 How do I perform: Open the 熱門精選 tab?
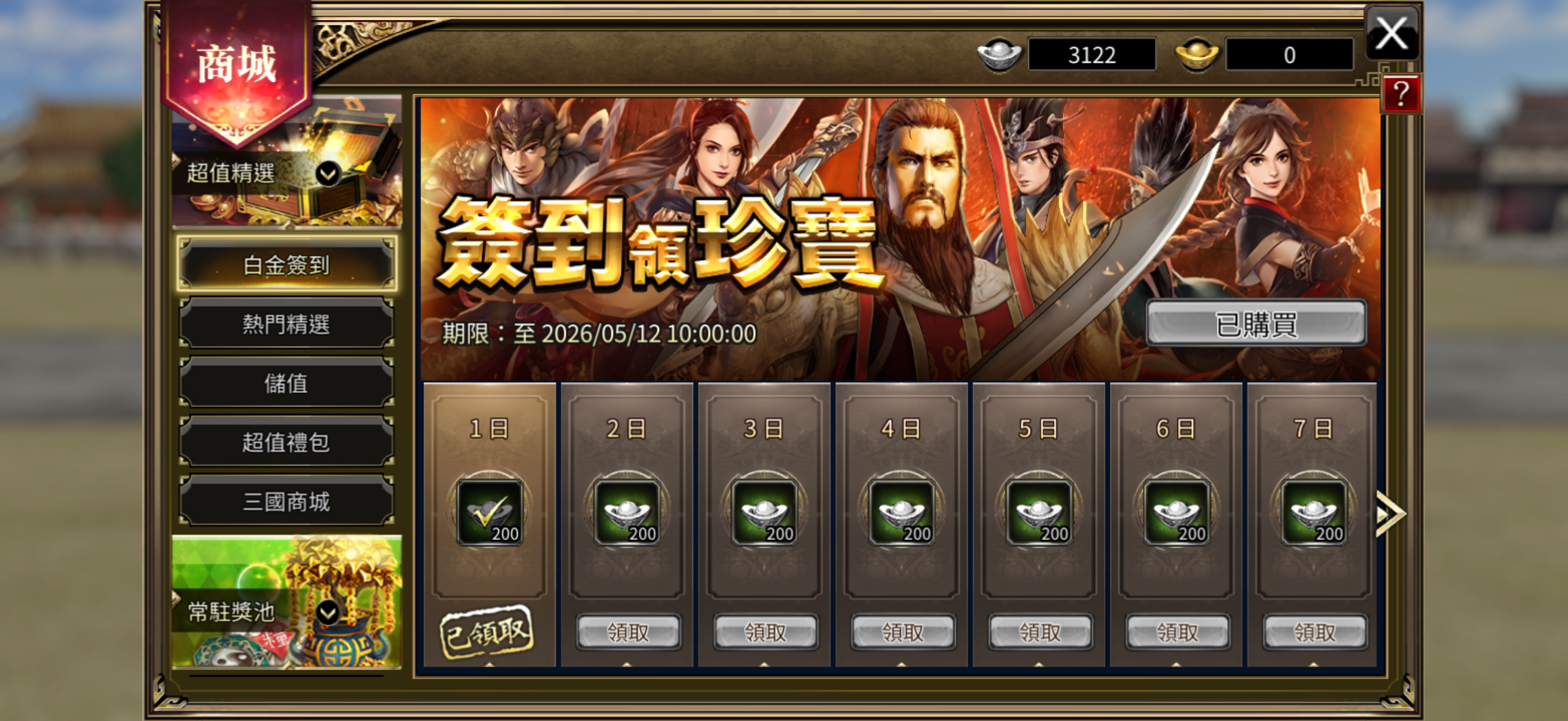point(286,323)
